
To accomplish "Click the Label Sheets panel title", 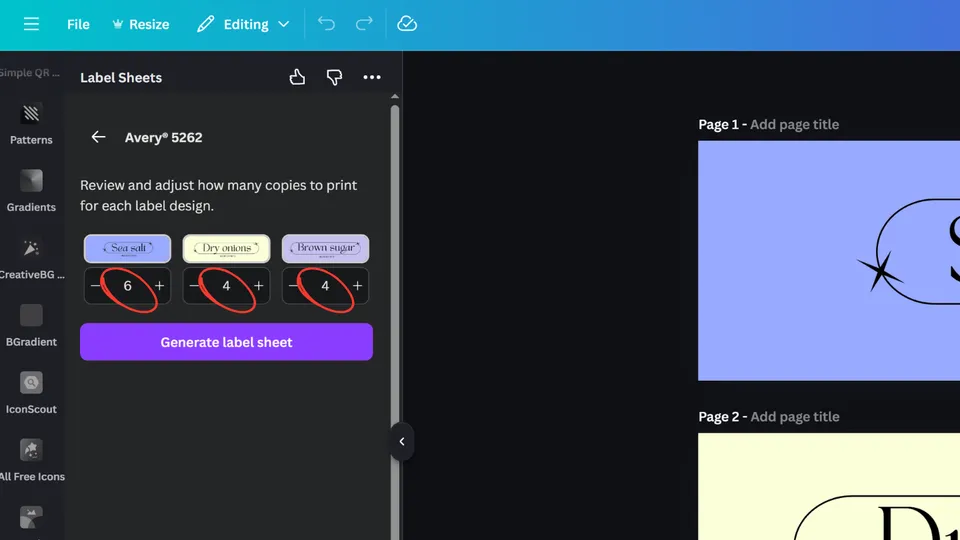I will [x=121, y=78].
